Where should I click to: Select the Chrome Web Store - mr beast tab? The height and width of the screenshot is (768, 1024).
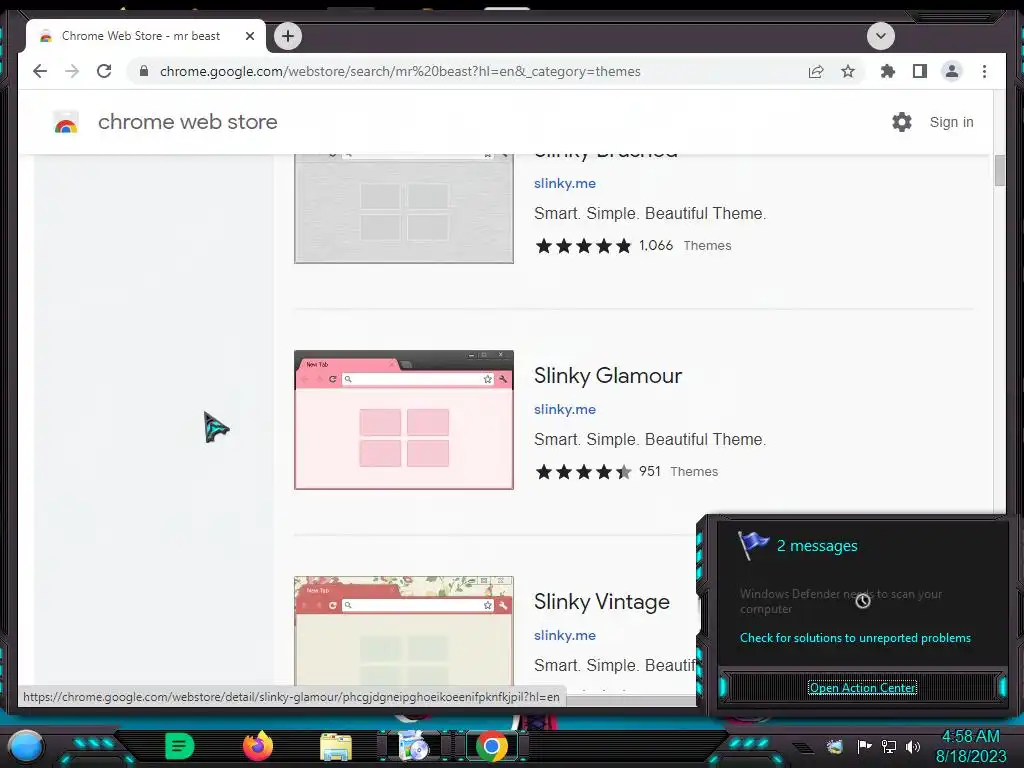(146, 36)
